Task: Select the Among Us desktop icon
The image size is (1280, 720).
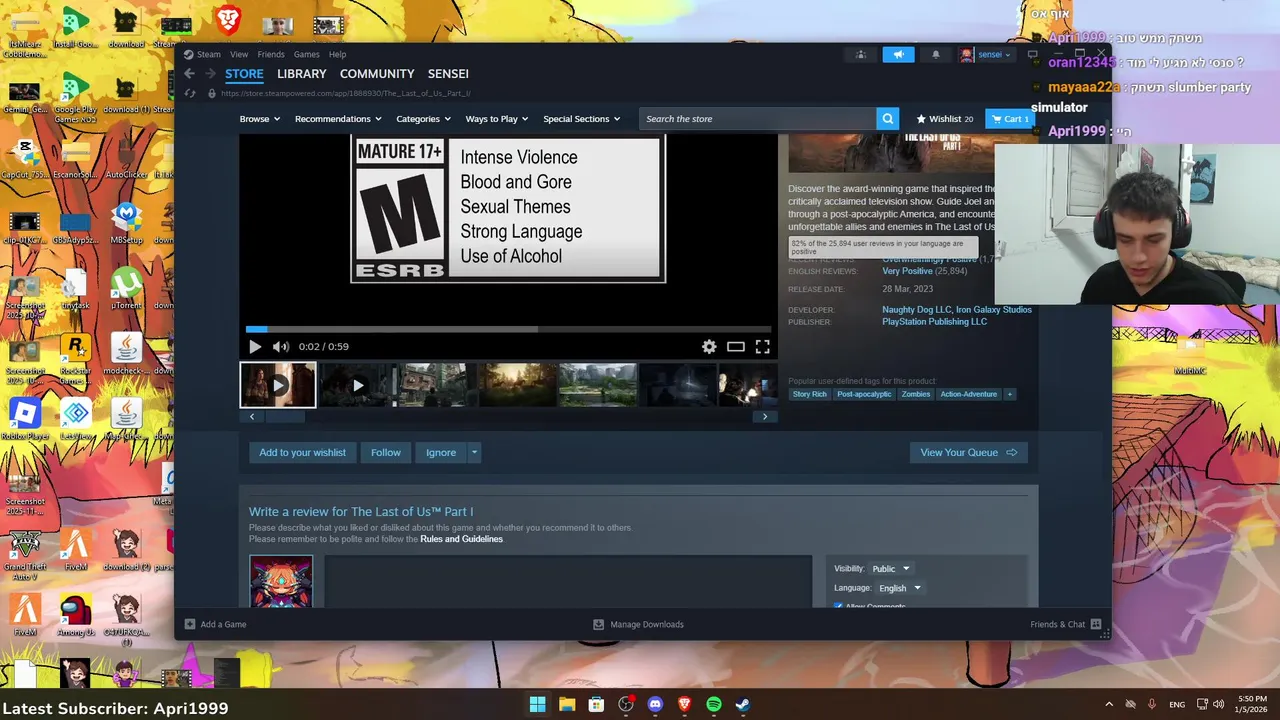Action: pyautogui.click(x=75, y=615)
